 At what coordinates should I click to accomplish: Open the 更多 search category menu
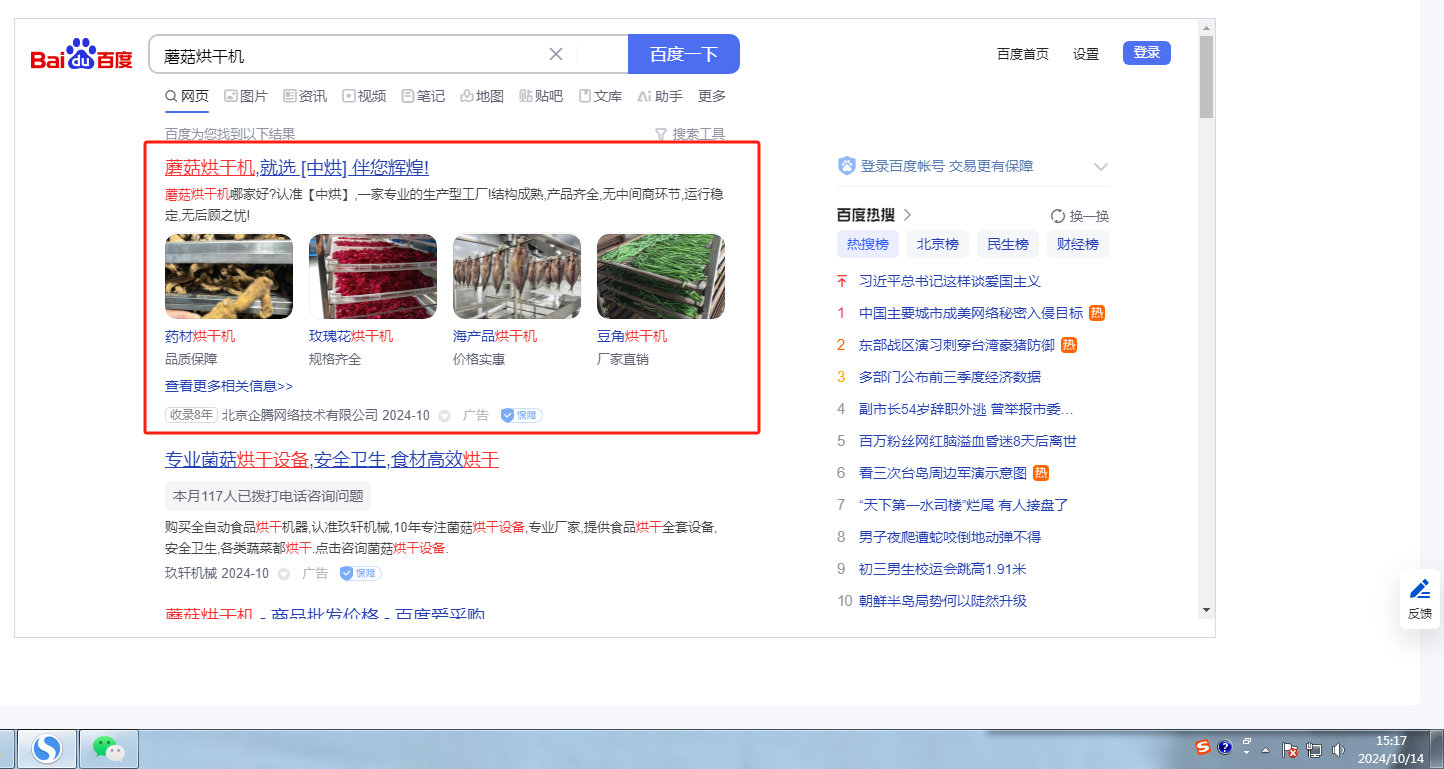pyautogui.click(x=712, y=96)
